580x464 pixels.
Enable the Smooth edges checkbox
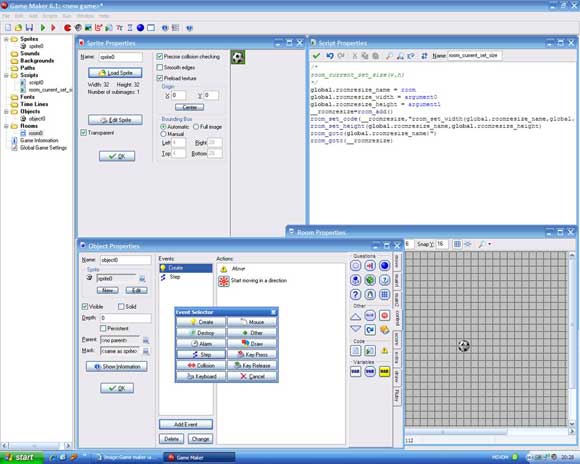tap(160, 67)
